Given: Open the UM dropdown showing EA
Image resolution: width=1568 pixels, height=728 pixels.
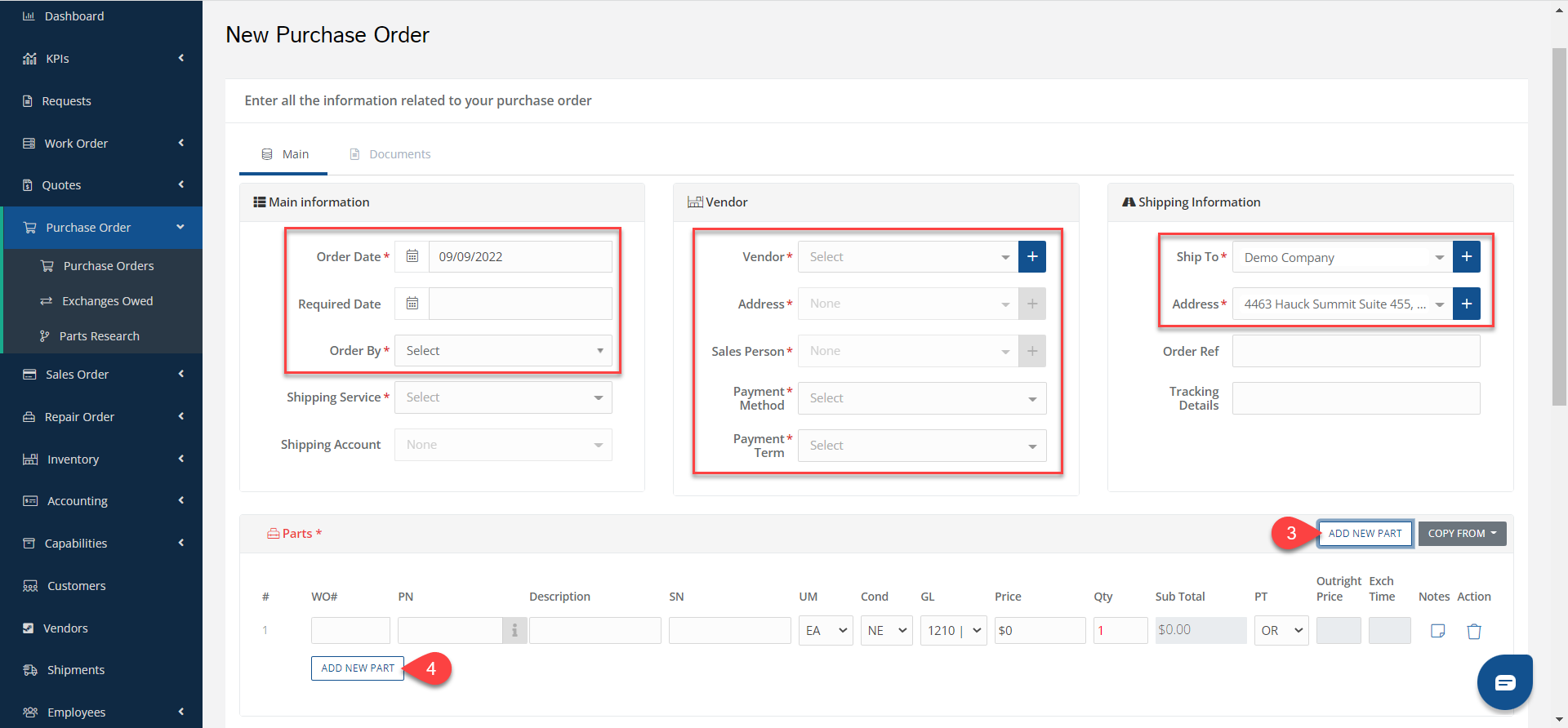Looking at the screenshot, I should (x=826, y=630).
